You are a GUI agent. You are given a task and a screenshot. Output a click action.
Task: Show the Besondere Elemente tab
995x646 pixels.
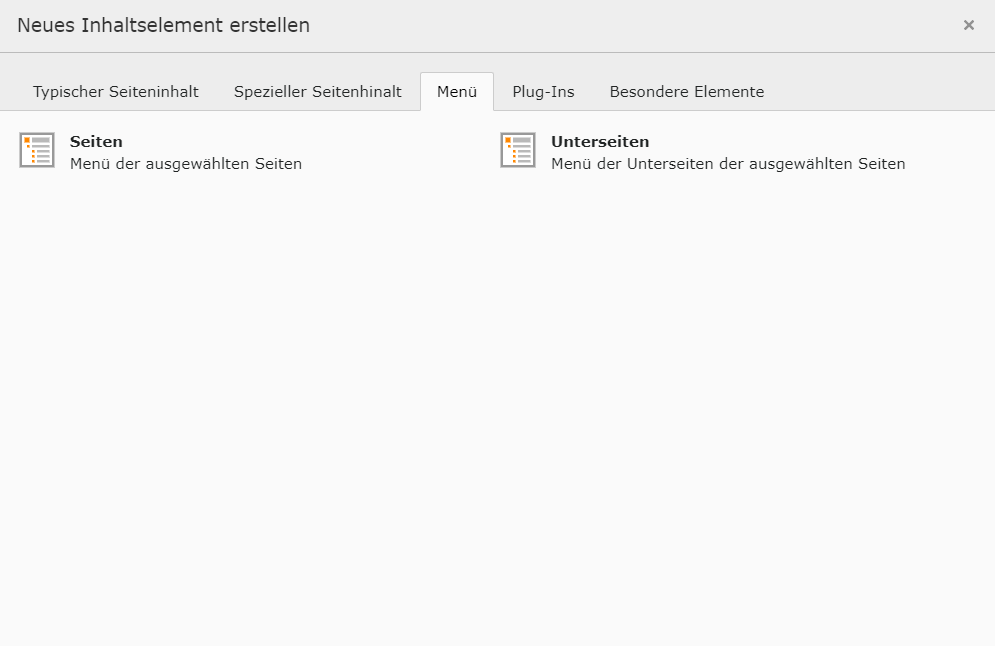tap(687, 92)
